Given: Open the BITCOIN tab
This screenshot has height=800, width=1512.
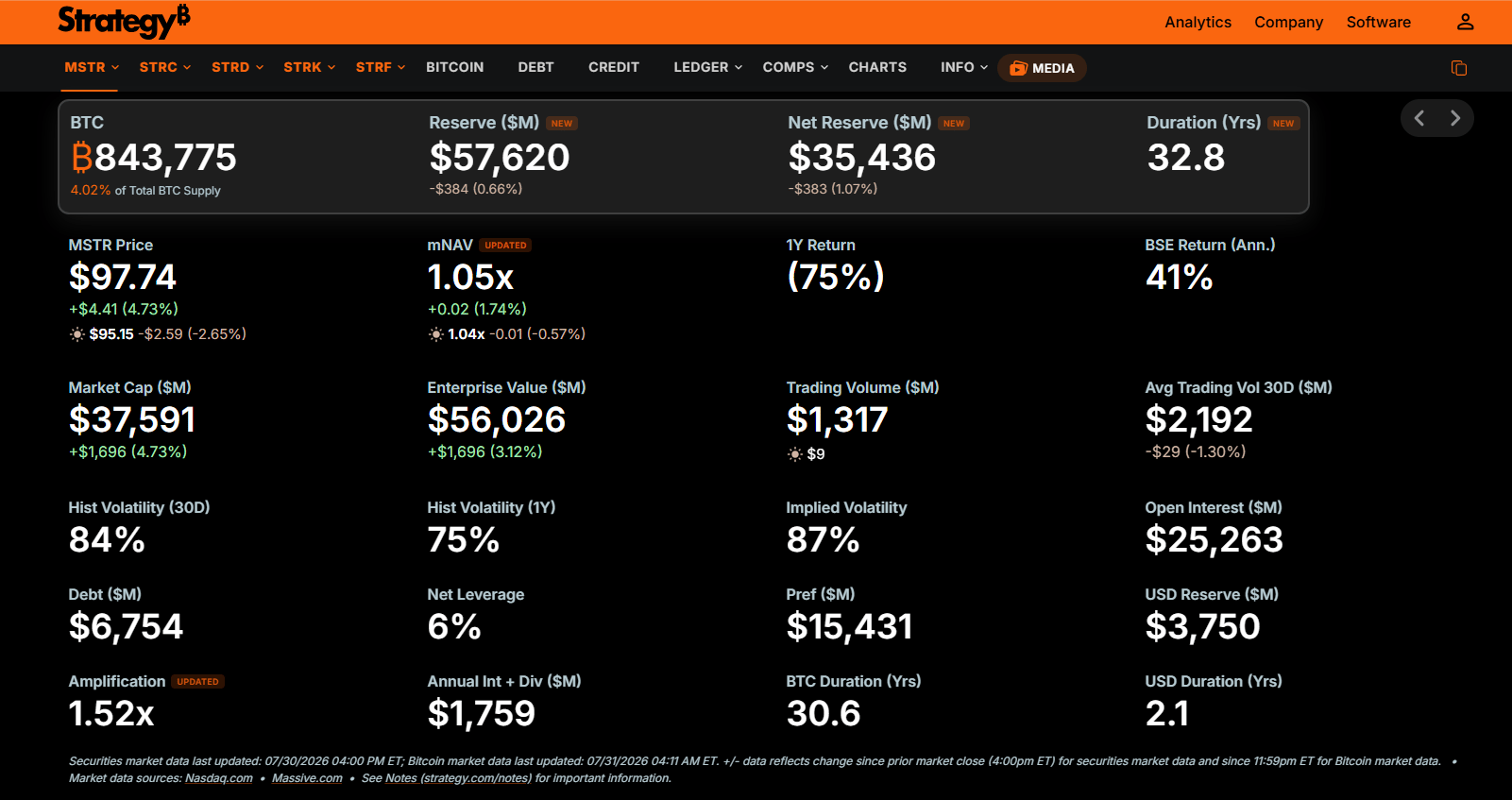Looking at the screenshot, I should pos(454,67).
